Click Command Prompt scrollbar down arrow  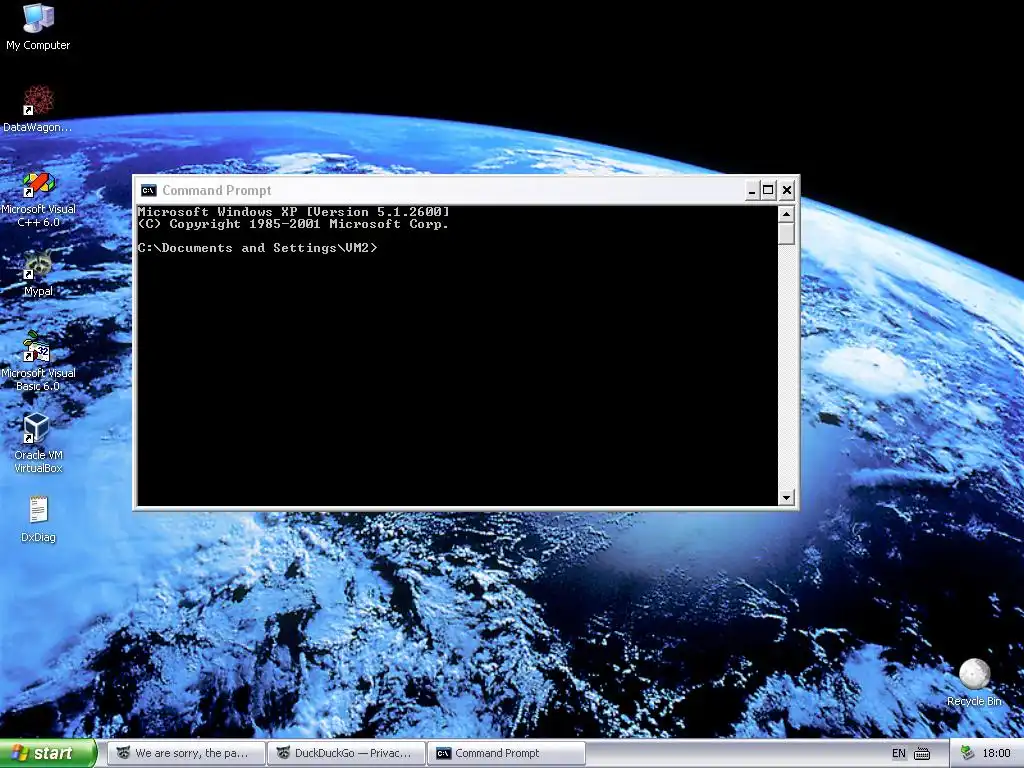point(786,498)
